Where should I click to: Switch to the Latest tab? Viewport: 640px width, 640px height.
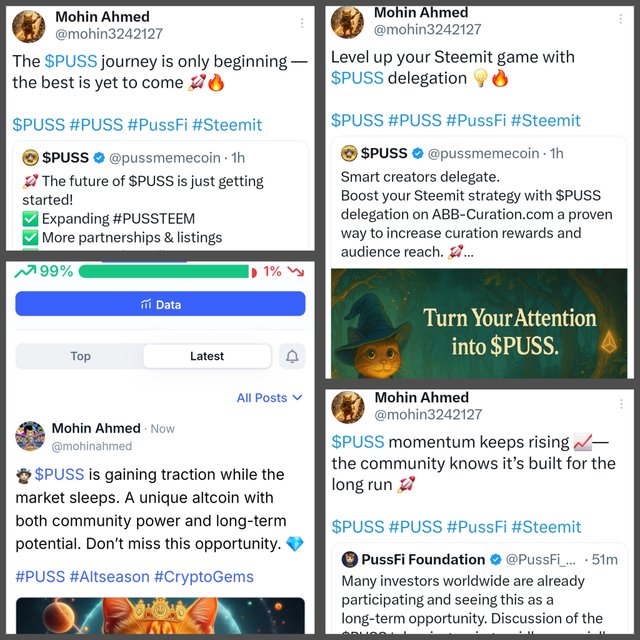(207, 356)
